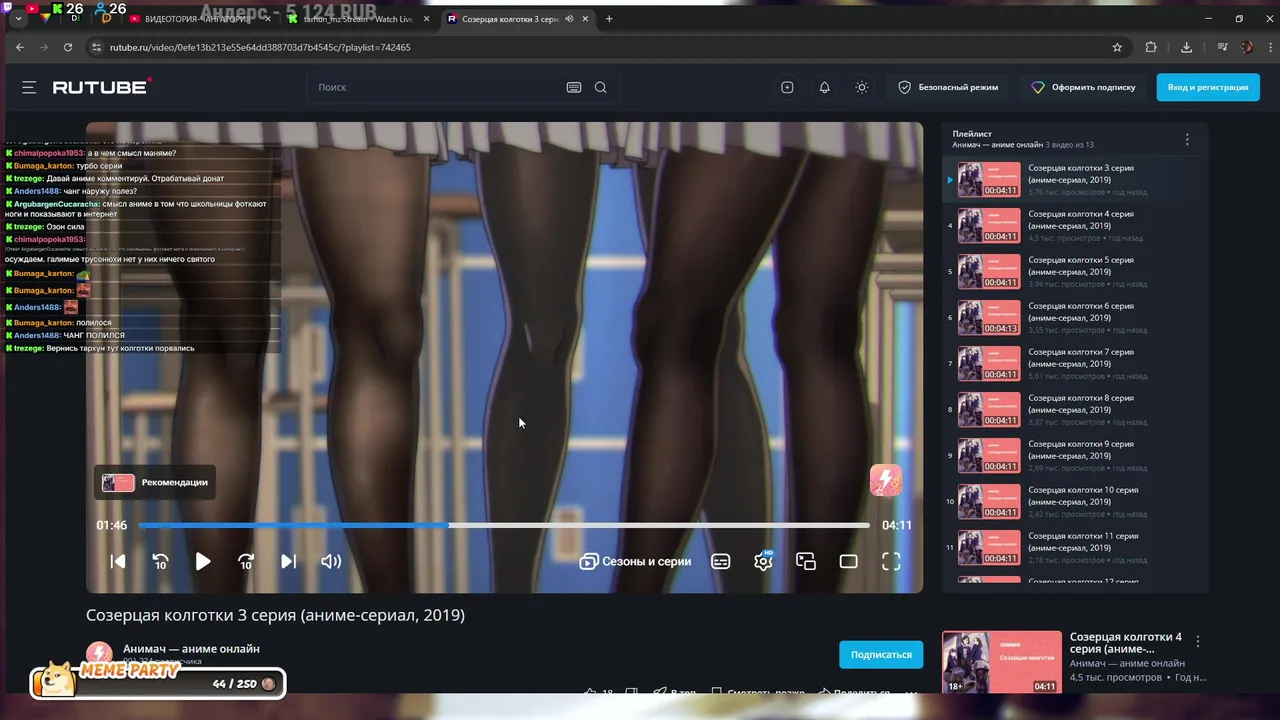Select Созерцая колготки 6 серия in playlist
This screenshot has height=720, width=1280.
point(1075,317)
